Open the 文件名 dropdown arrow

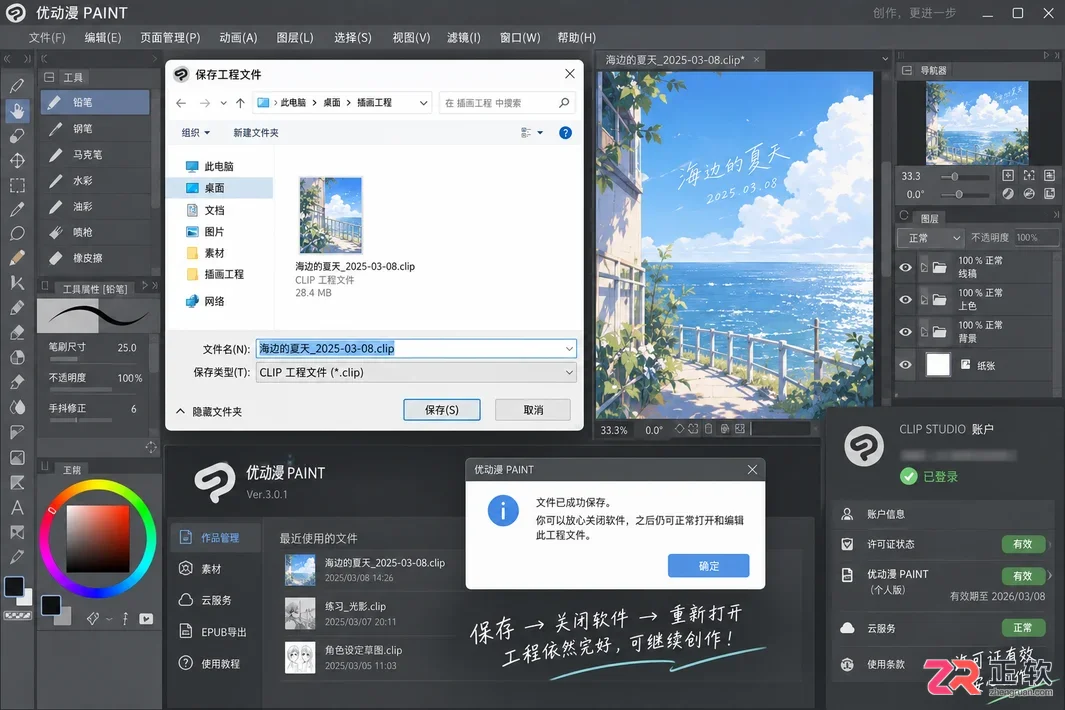click(568, 349)
